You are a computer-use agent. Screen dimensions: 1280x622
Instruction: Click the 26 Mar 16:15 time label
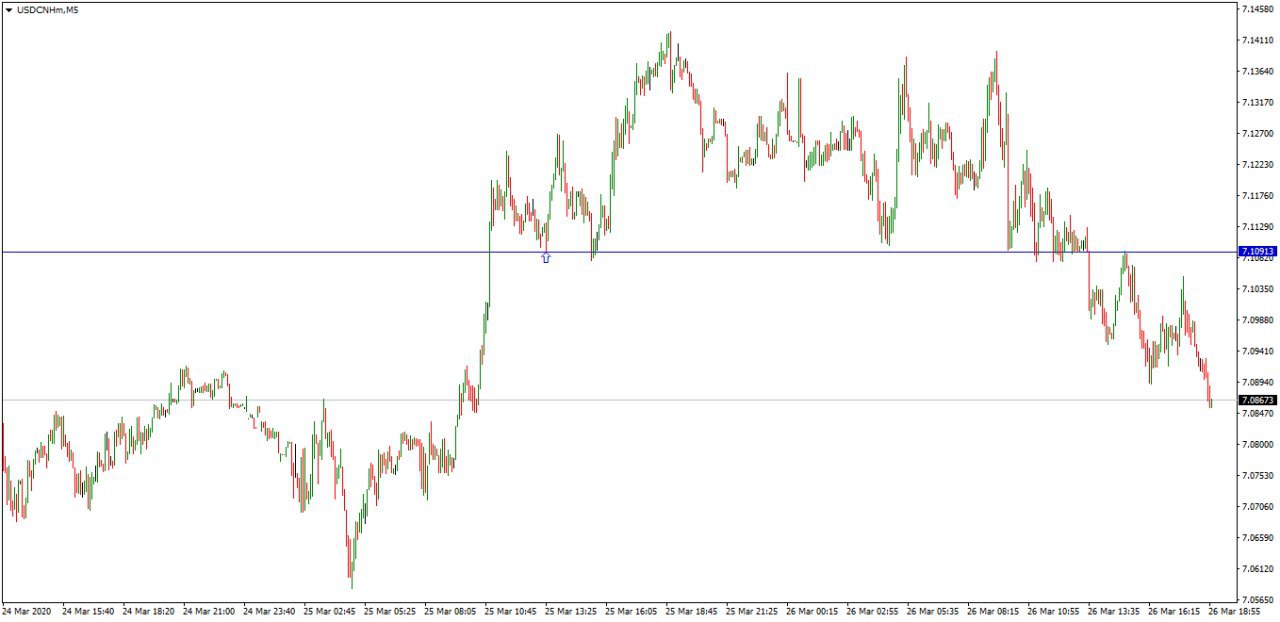[1174, 611]
